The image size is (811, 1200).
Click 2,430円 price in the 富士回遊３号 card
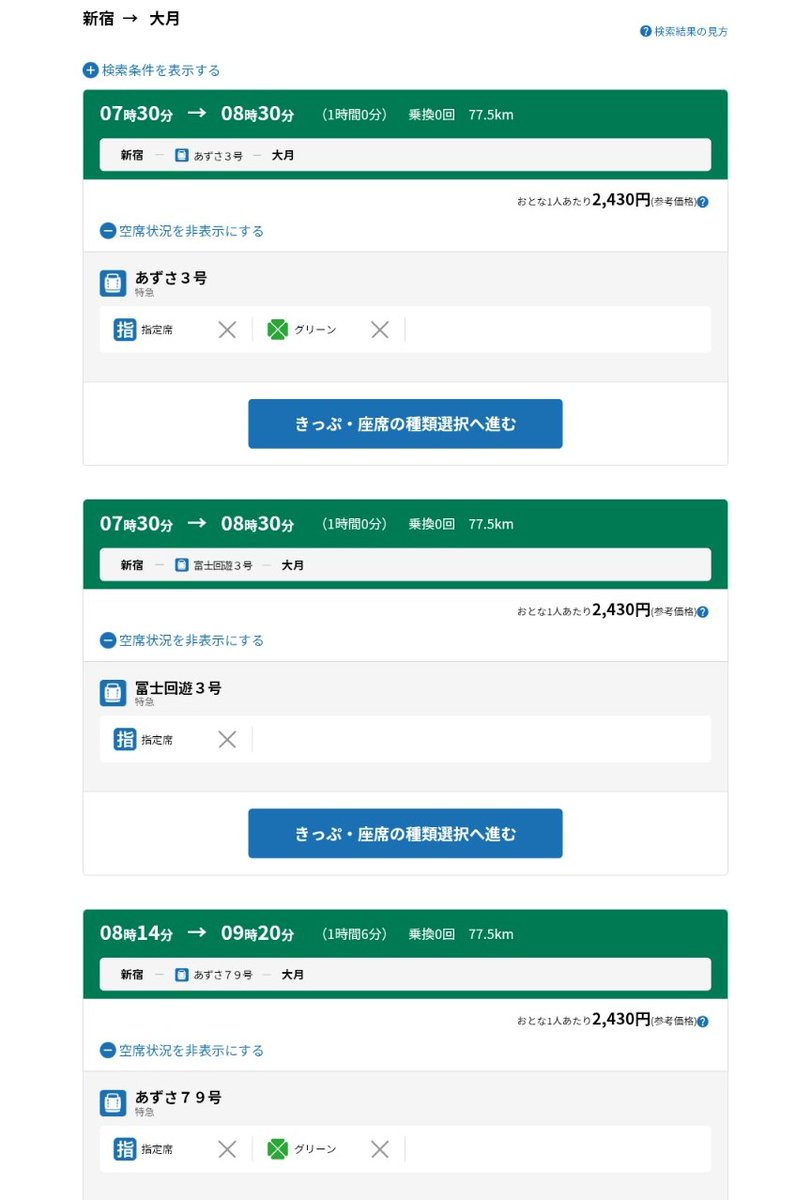point(621,610)
